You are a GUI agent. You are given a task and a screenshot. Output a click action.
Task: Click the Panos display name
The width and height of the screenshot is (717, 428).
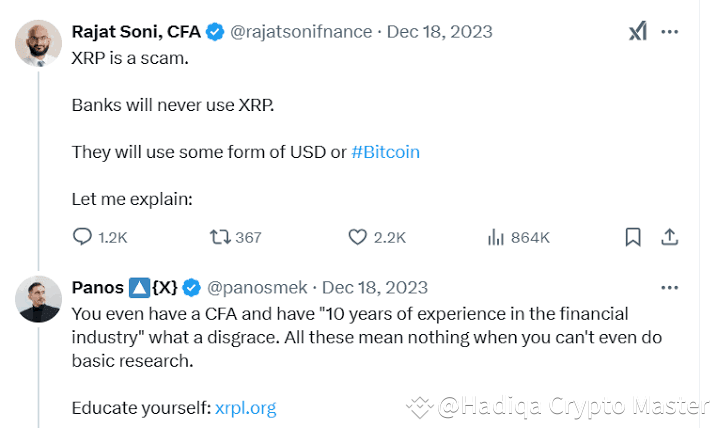(97, 288)
